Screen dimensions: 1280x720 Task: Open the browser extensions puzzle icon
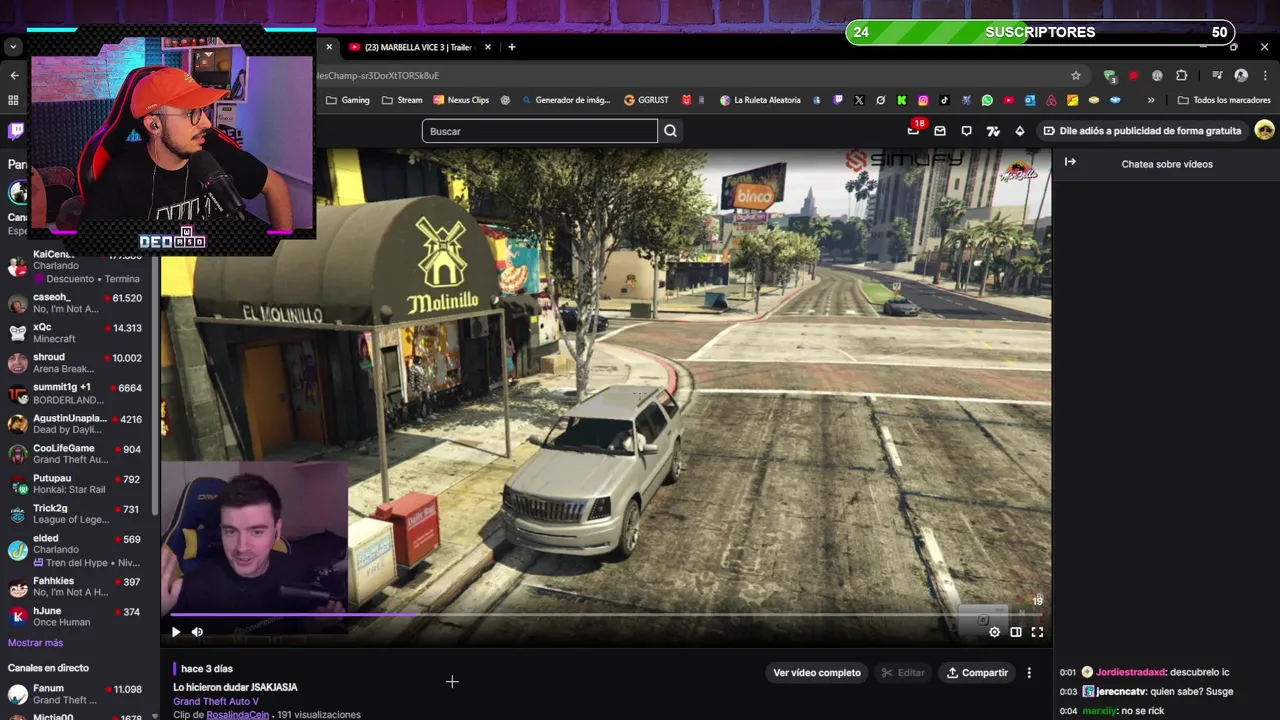point(1181,75)
